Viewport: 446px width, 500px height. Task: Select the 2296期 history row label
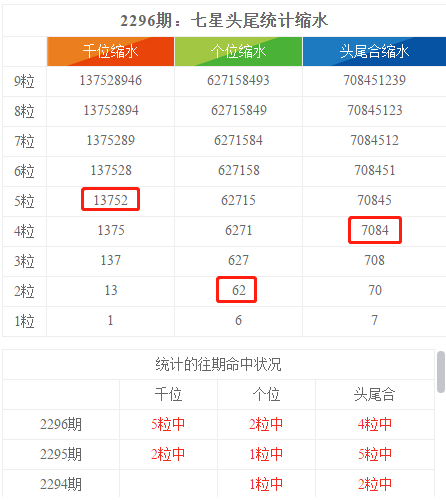(61, 424)
